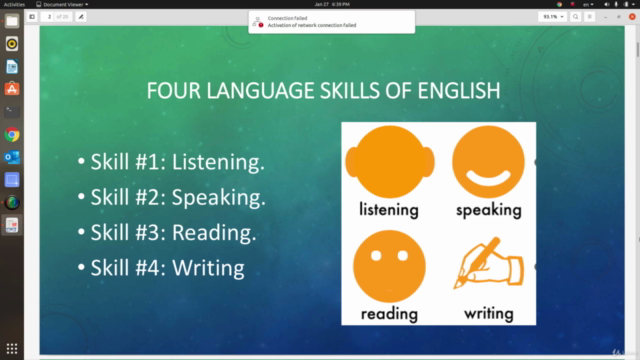Viewport: 640px width, 360px height.
Task: Restore the Document Viewer window size
Action: [619, 17]
